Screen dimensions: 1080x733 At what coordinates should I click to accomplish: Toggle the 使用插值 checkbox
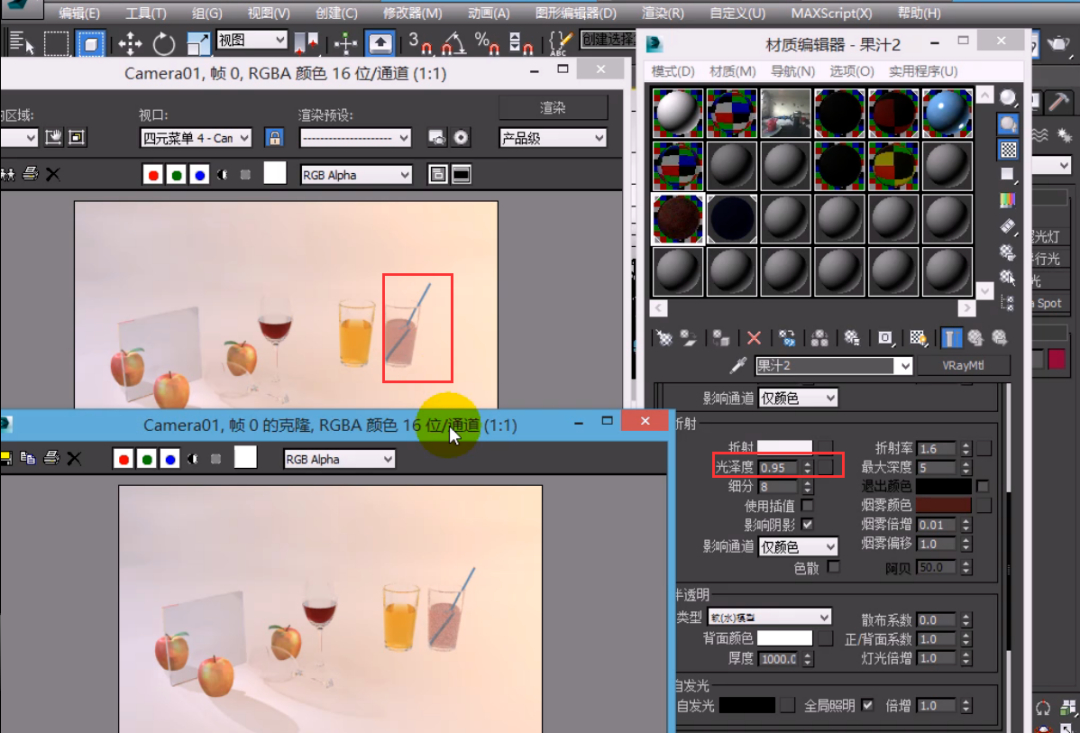pos(807,506)
